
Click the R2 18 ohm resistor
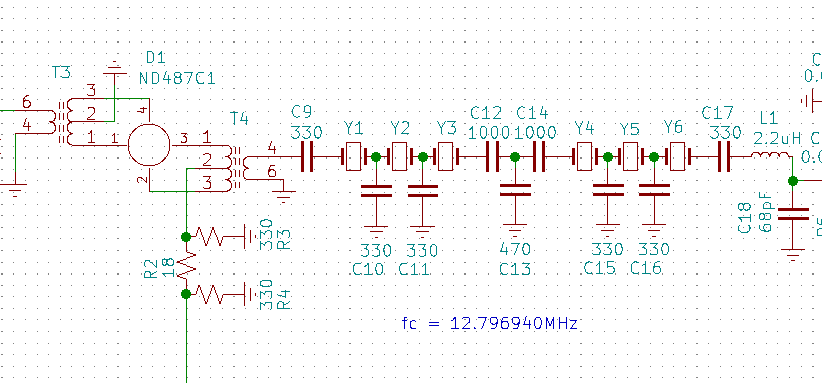tap(186, 265)
